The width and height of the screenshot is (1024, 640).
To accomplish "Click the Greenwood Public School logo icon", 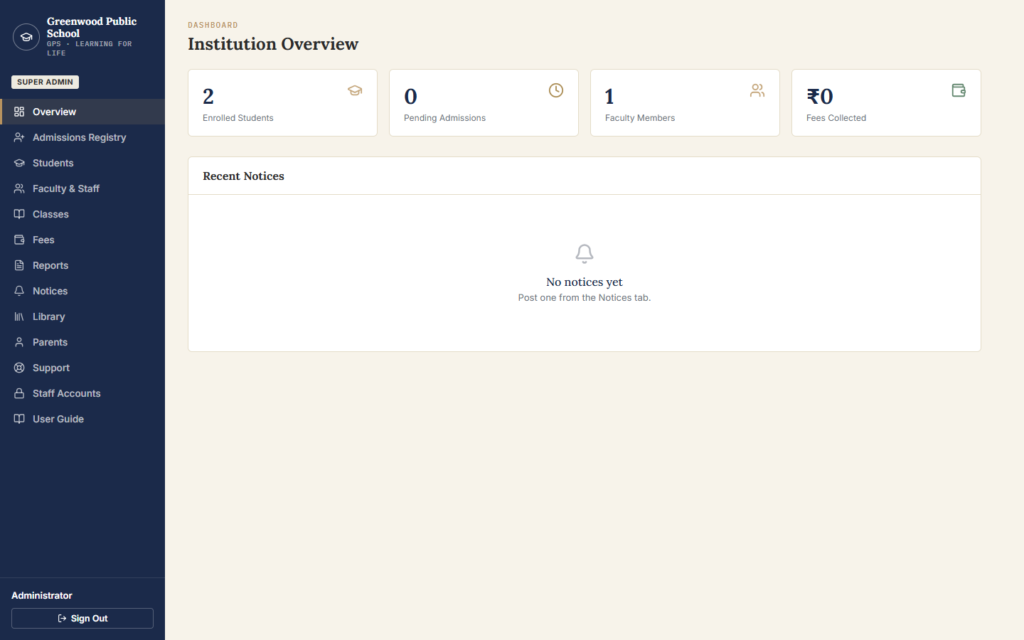I will (x=26, y=37).
